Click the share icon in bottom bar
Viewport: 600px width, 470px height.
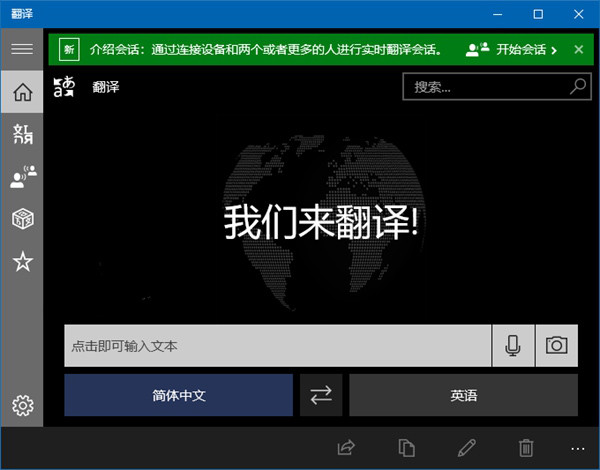[x=346, y=447]
